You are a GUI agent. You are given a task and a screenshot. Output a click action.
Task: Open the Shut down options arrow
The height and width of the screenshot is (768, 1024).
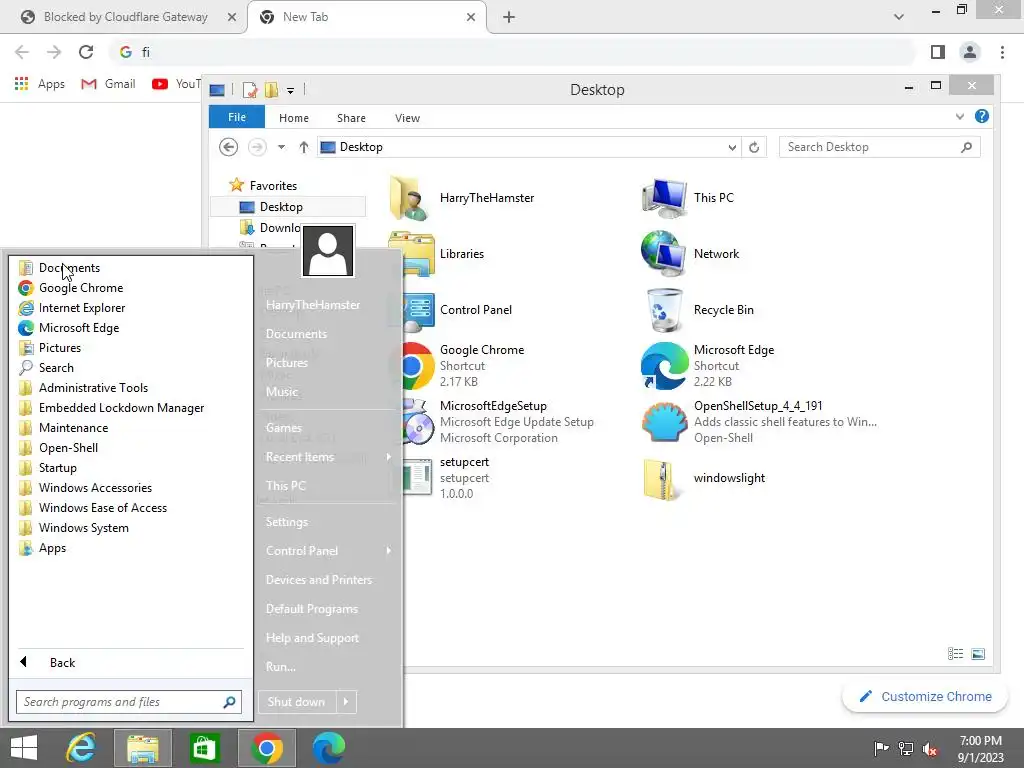tap(346, 702)
